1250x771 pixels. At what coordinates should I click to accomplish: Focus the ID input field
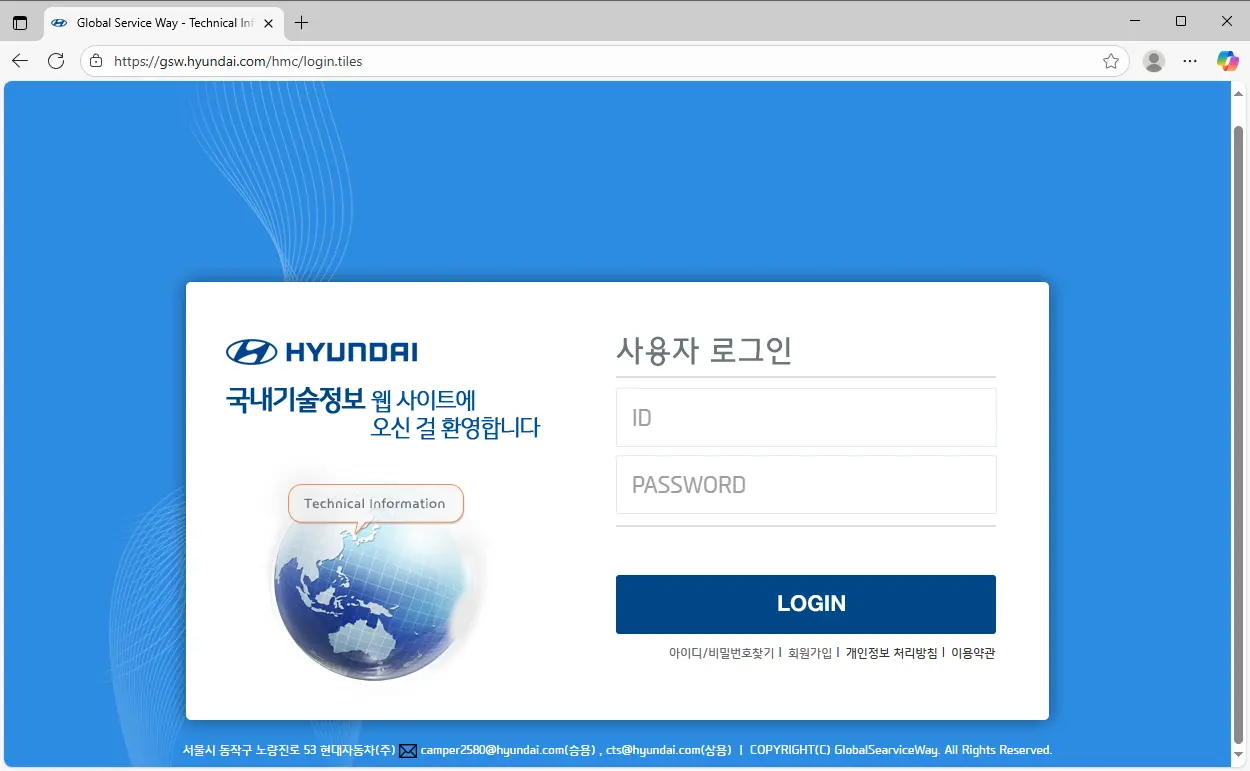coord(806,417)
